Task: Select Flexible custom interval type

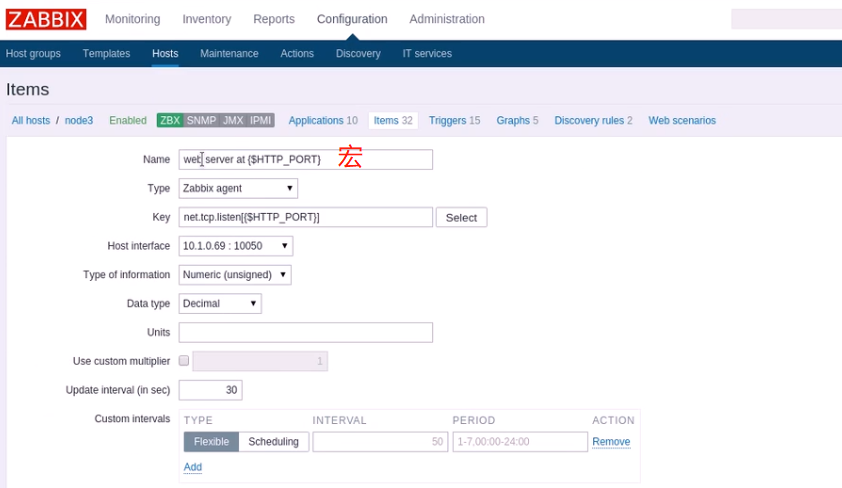Action: pyautogui.click(x=211, y=442)
